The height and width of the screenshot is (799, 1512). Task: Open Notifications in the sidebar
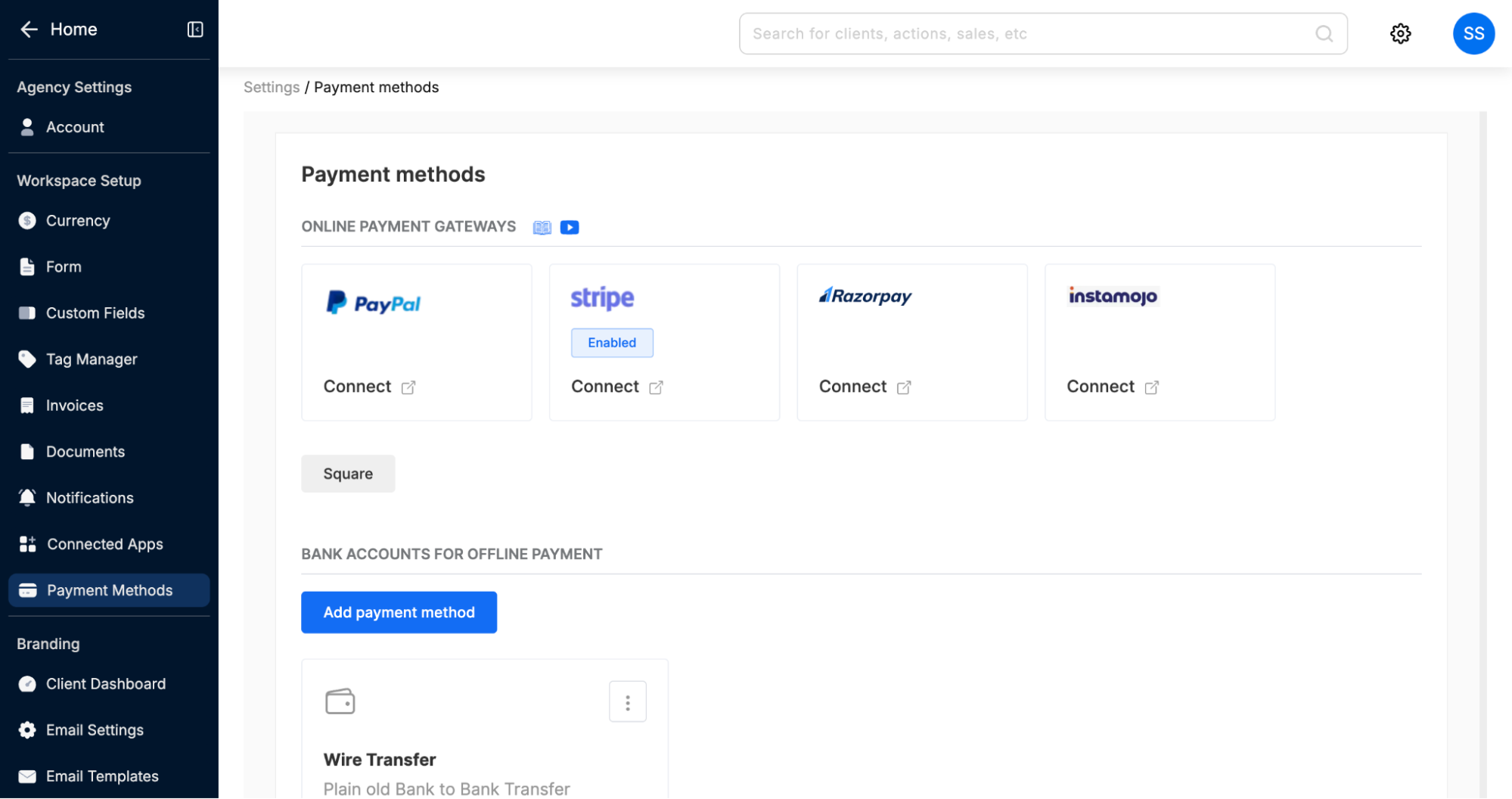pos(109,498)
